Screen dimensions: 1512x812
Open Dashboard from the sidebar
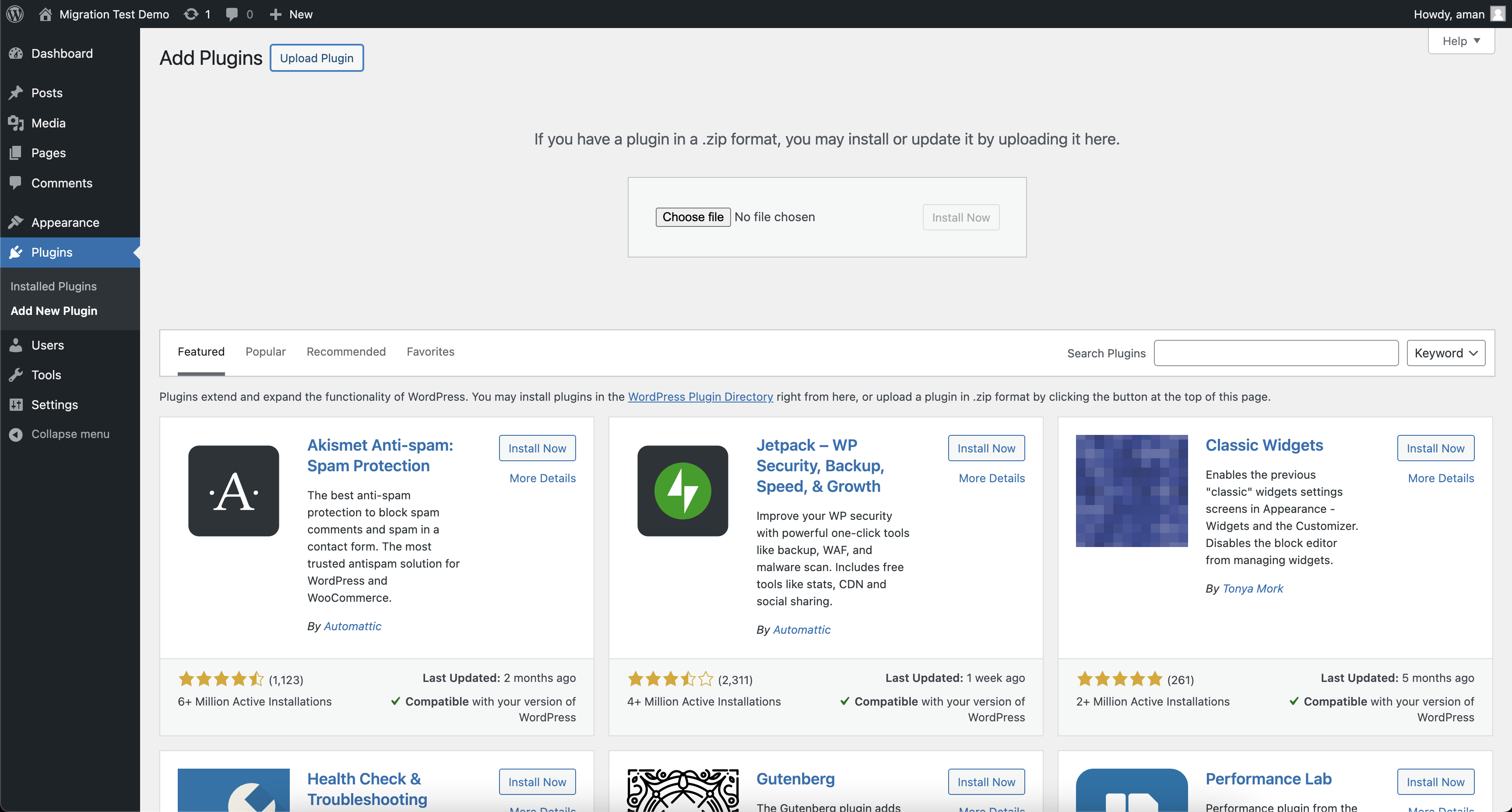(62, 53)
